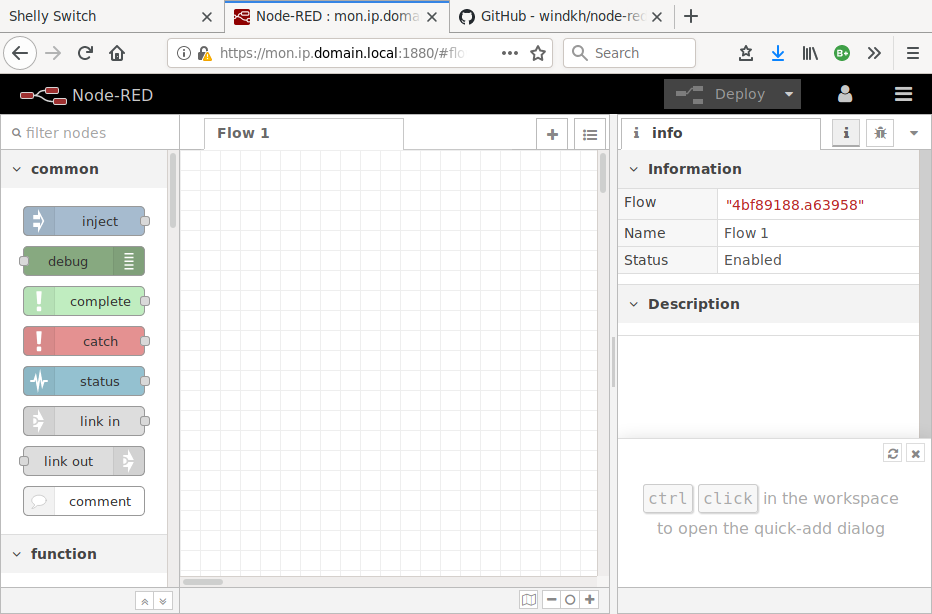Reload the current browser page

tap(86, 53)
